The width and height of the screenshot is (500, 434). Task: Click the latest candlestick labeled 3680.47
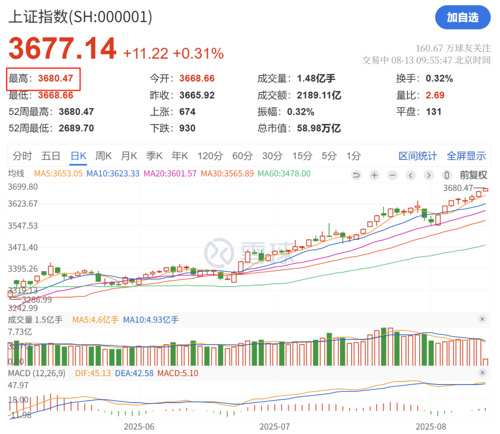[485, 189]
